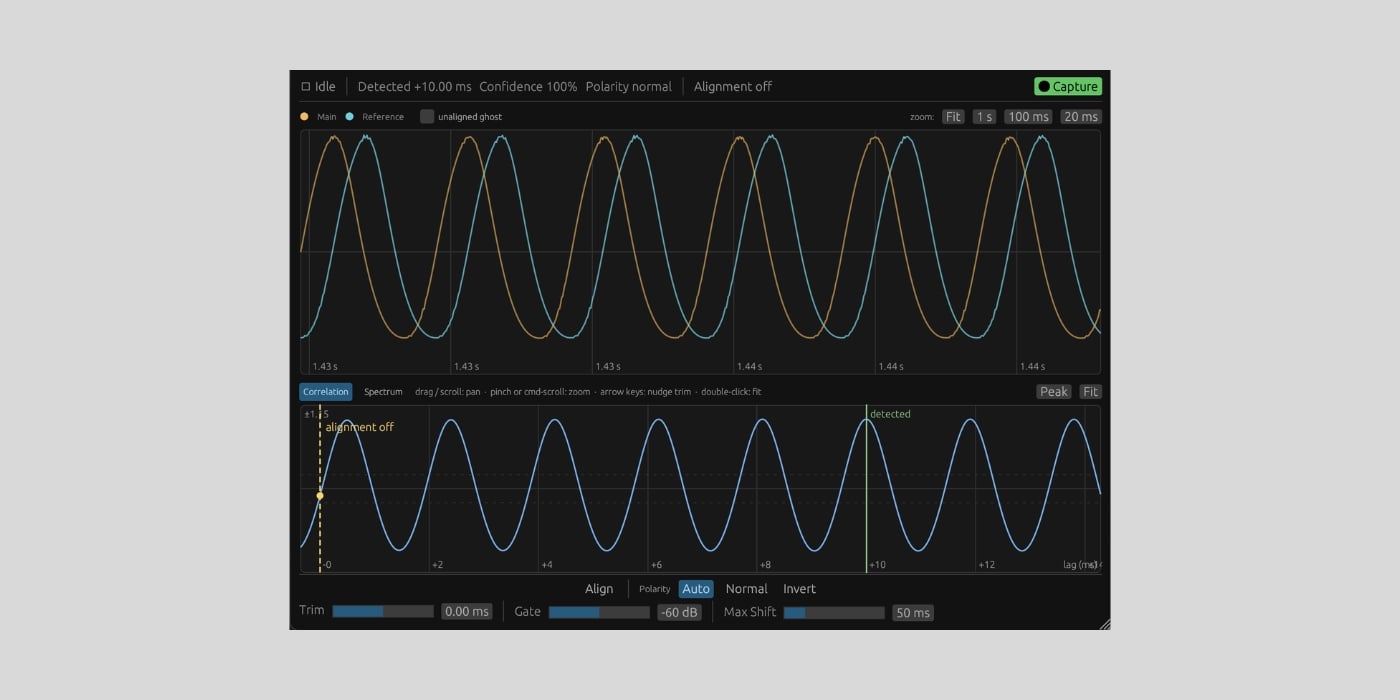
Task: Set waveform zoom to Fit
Action: [x=953, y=117]
